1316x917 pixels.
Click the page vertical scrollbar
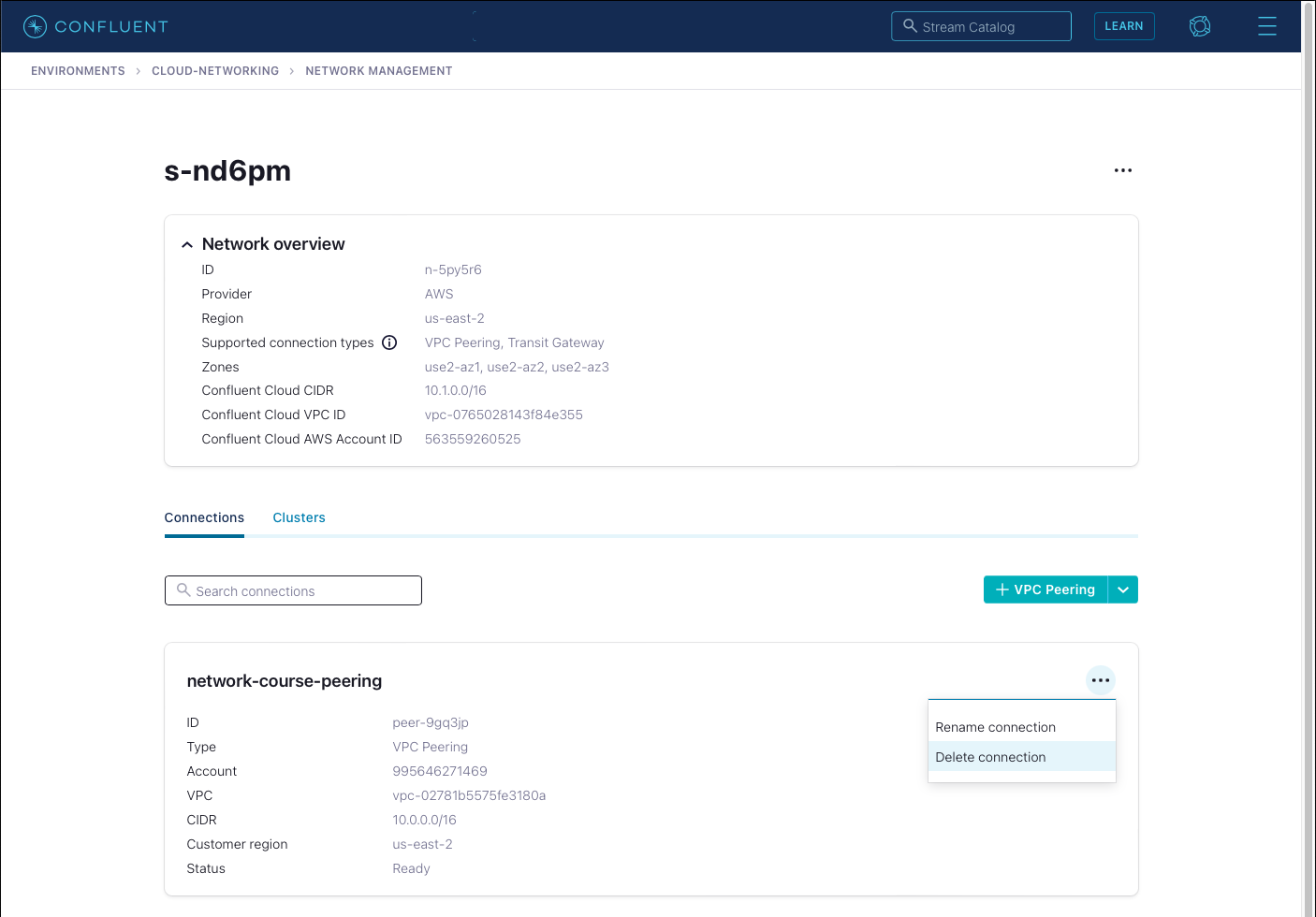coord(1309,458)
